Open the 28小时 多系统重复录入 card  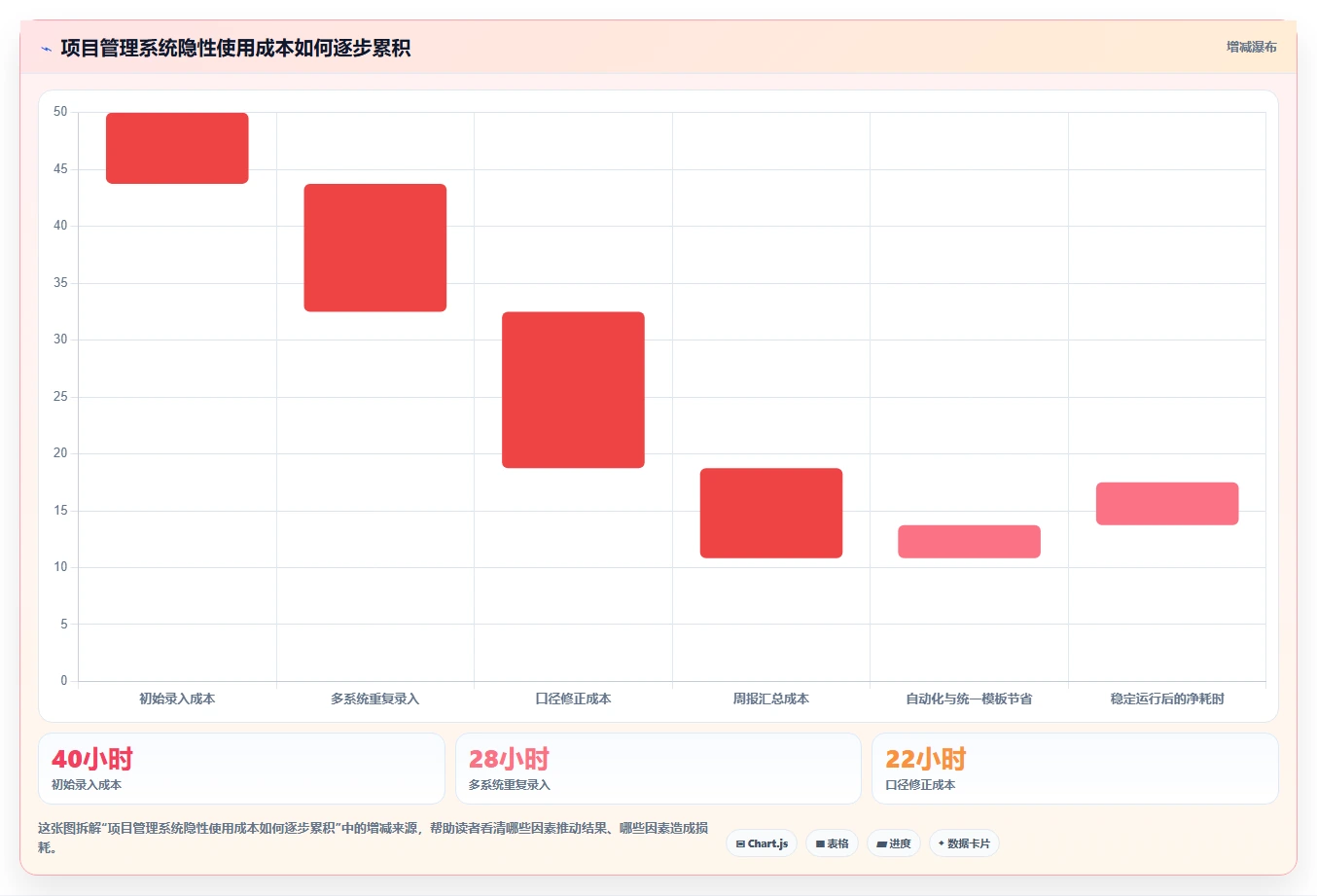(x=658, y=769)
